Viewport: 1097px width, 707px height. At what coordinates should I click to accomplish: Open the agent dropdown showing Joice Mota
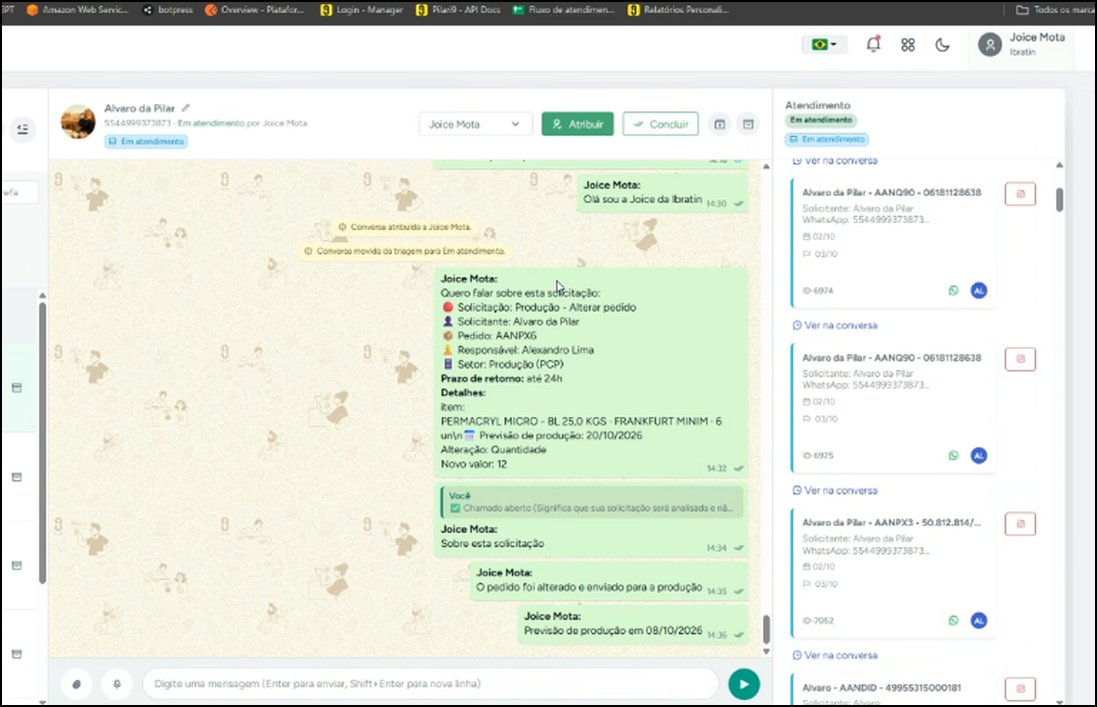point(475,124)
